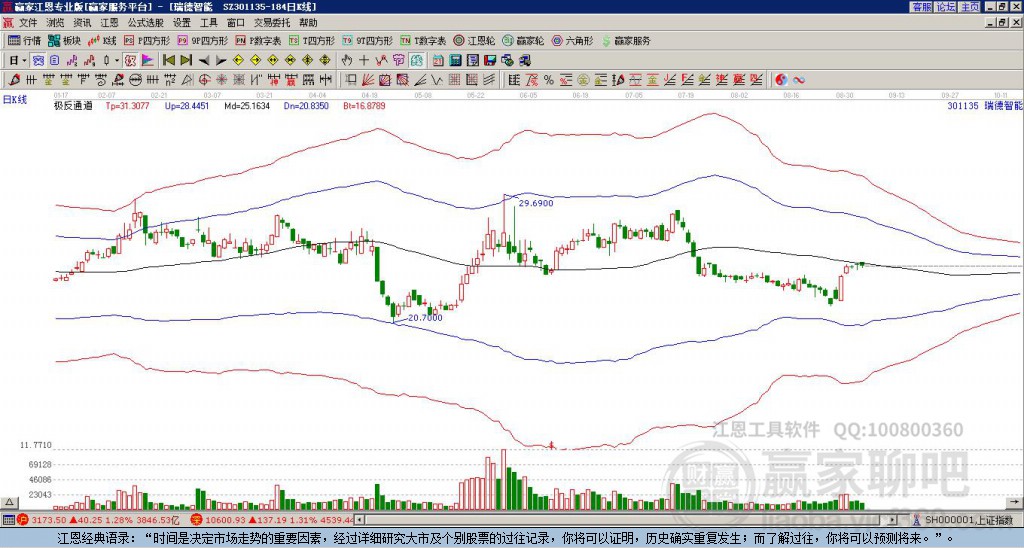Click the blue infinity wave icon
Image resolution: width=1024 pixels, height=548 pixels.
click(x=799, y=80)
